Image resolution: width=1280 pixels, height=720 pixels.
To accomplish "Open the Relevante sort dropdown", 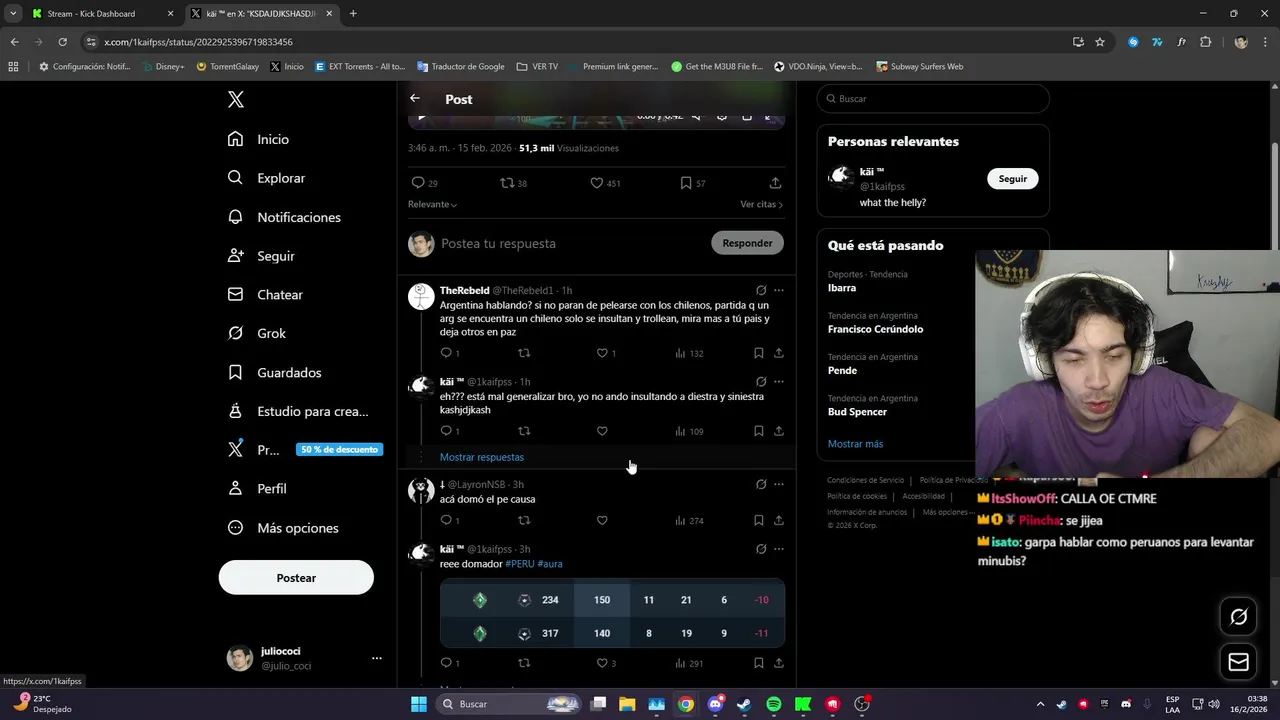I will [432, 204].
